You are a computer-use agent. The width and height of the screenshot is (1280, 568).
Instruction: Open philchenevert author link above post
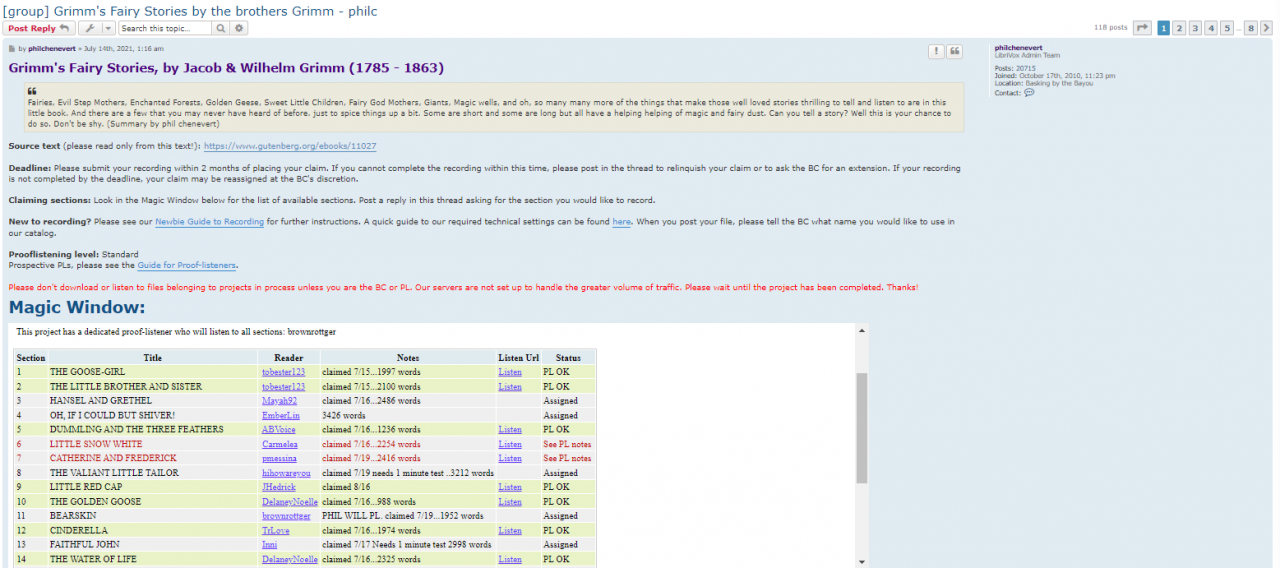pyautogui.click(x=53, y=48)
